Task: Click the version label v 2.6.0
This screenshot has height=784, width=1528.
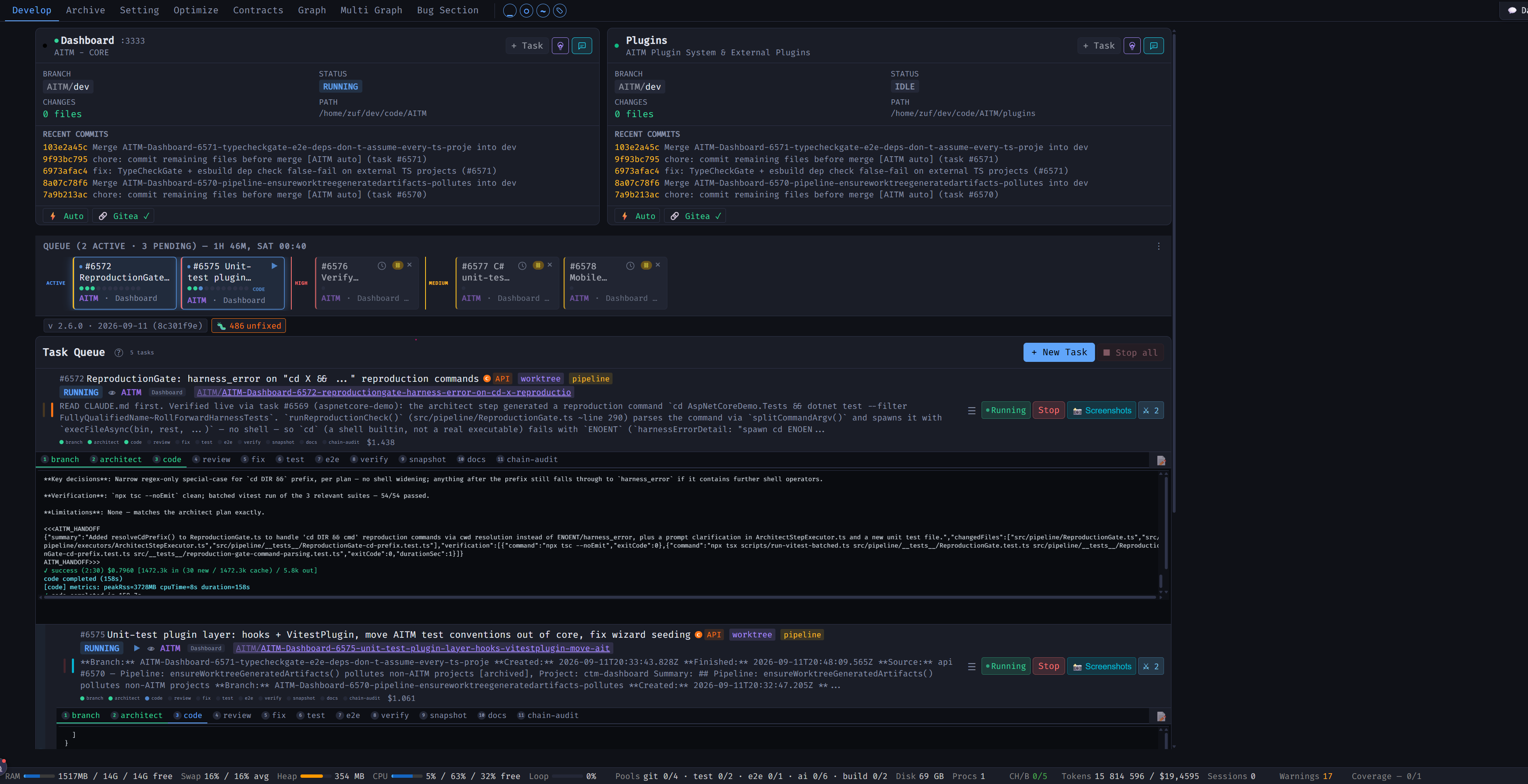Action: [x=125, y=326]
